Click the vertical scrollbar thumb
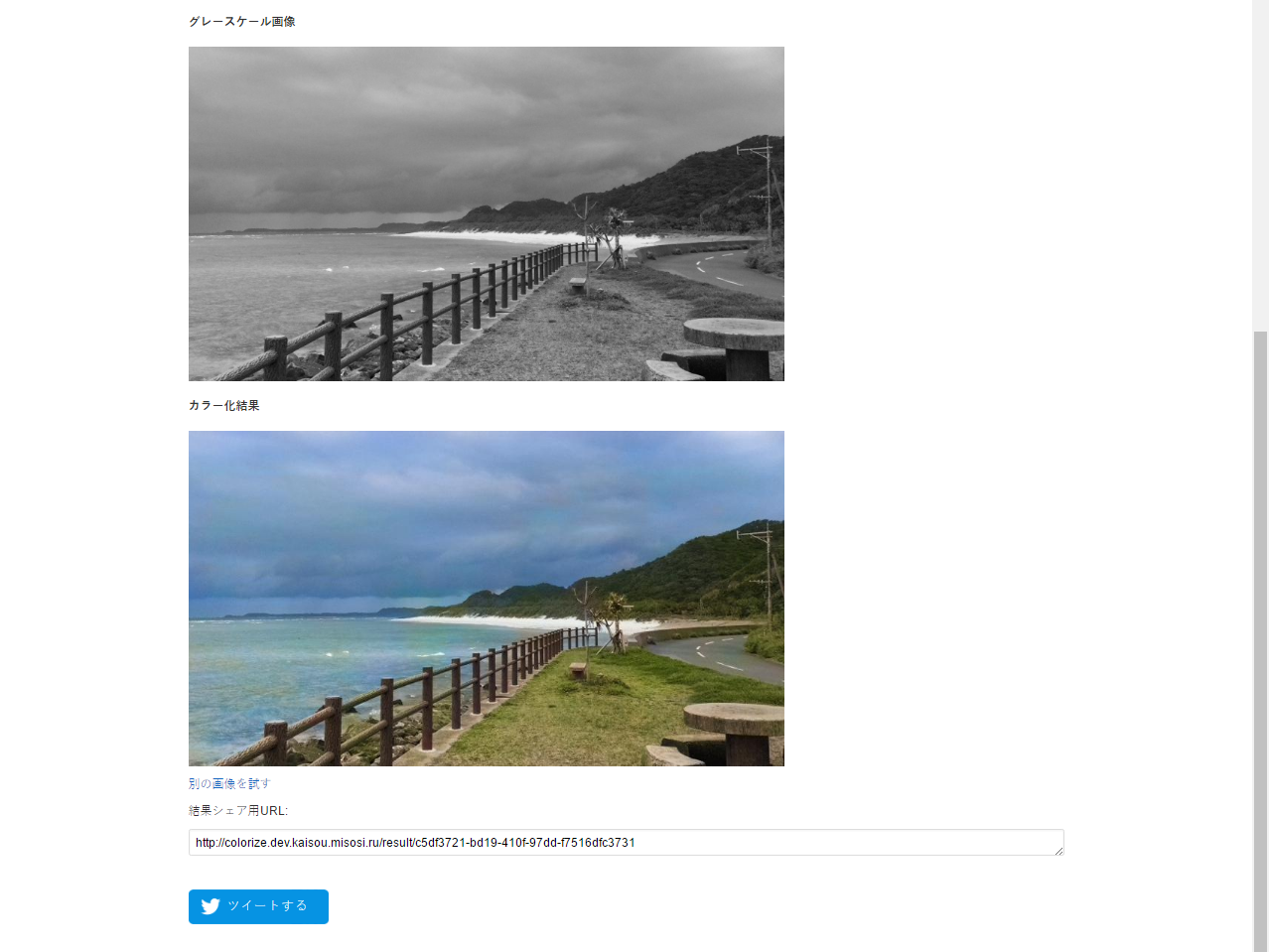This screenshot has width=1269, height=952. point(1260,641)
